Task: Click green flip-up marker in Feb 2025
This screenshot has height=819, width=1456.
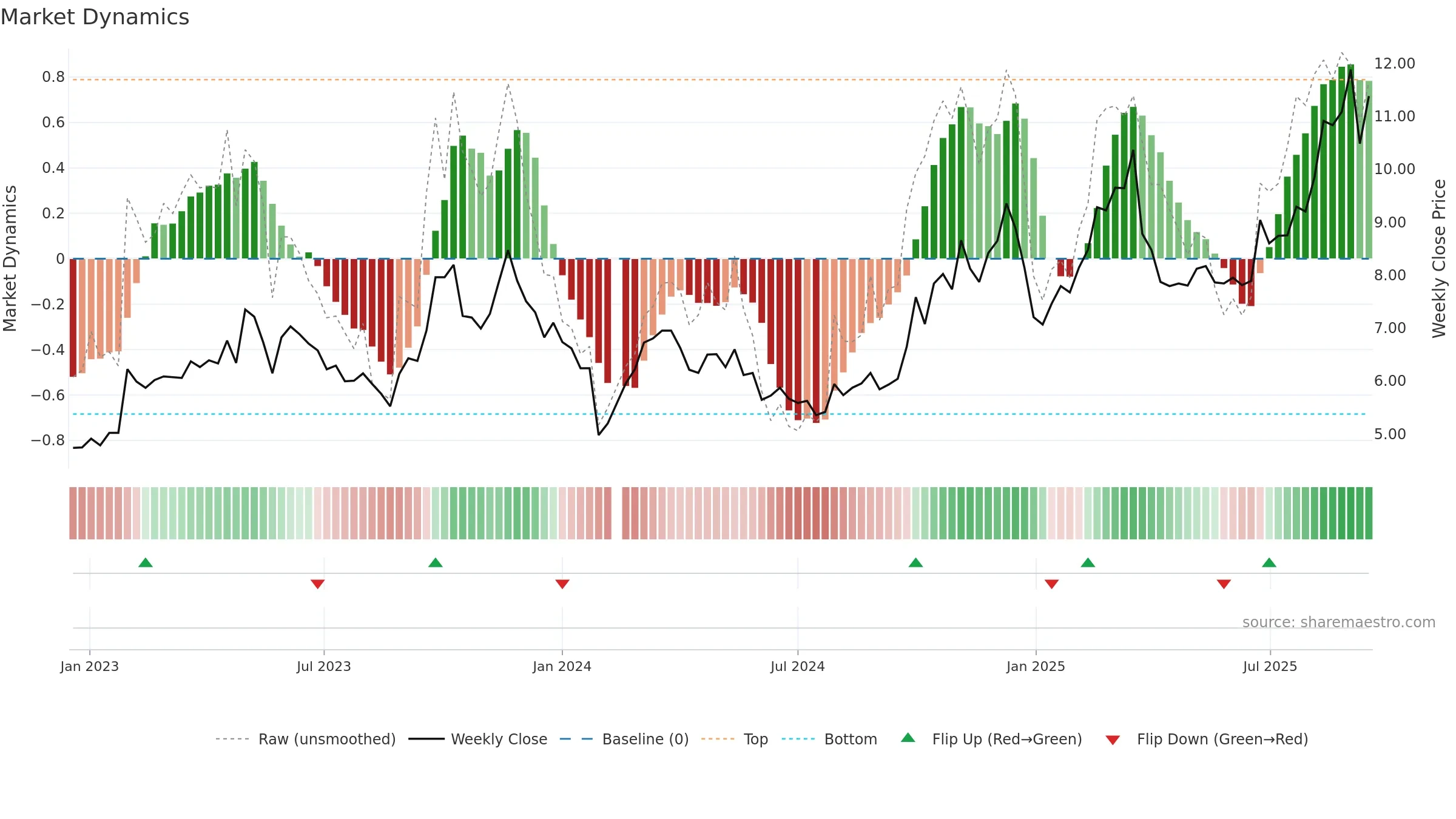Action: (x=1088, y=562)
